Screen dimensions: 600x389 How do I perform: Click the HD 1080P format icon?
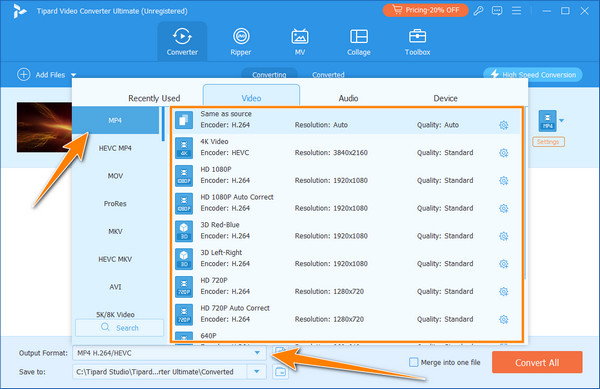[184, 176]
